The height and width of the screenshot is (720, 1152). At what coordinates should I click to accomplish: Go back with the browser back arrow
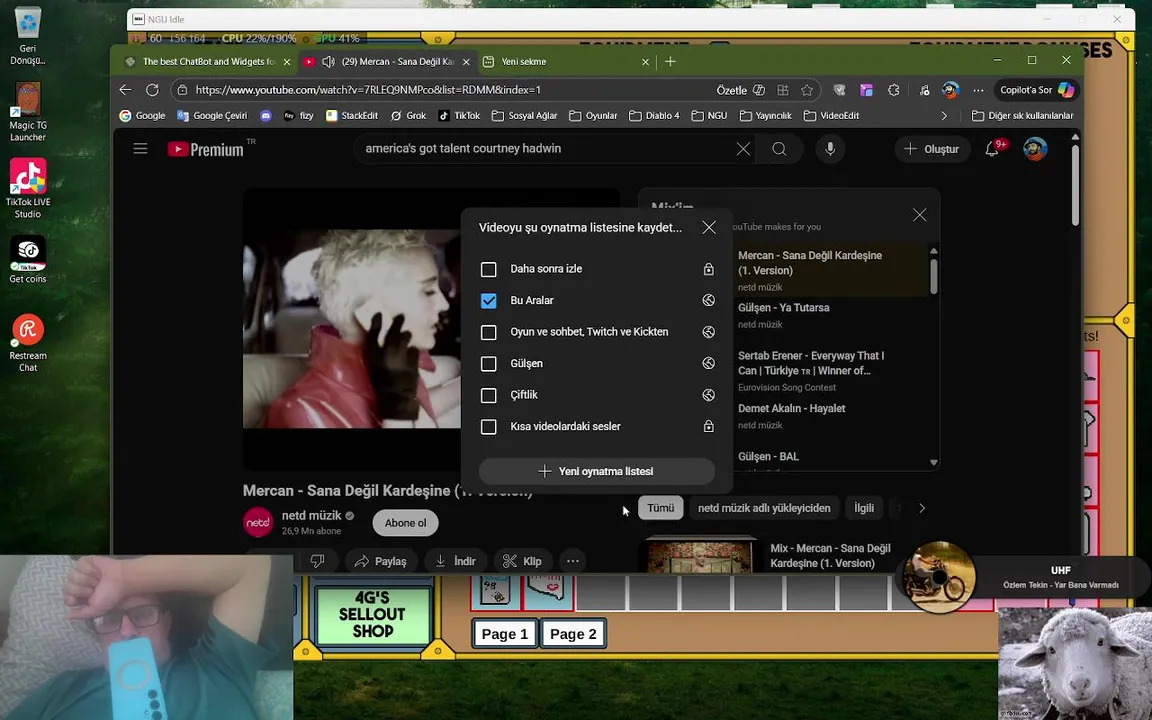(126, 90)
